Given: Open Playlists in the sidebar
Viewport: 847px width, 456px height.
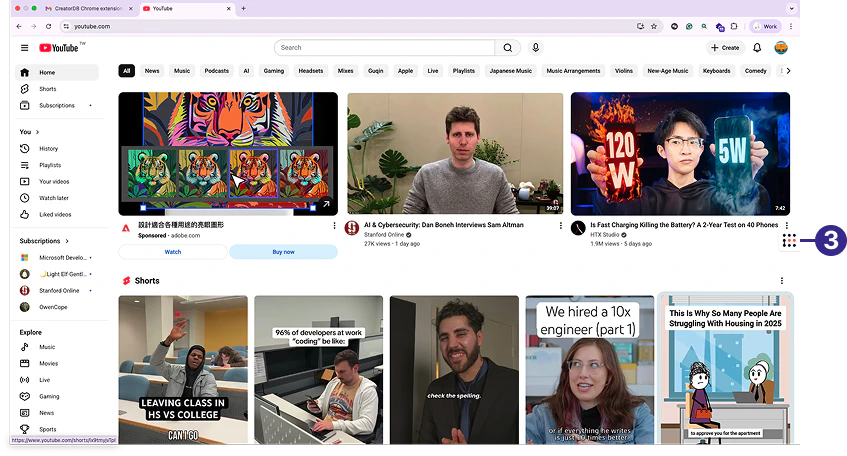Looking at the screenshot, I should tap(56, 165).
